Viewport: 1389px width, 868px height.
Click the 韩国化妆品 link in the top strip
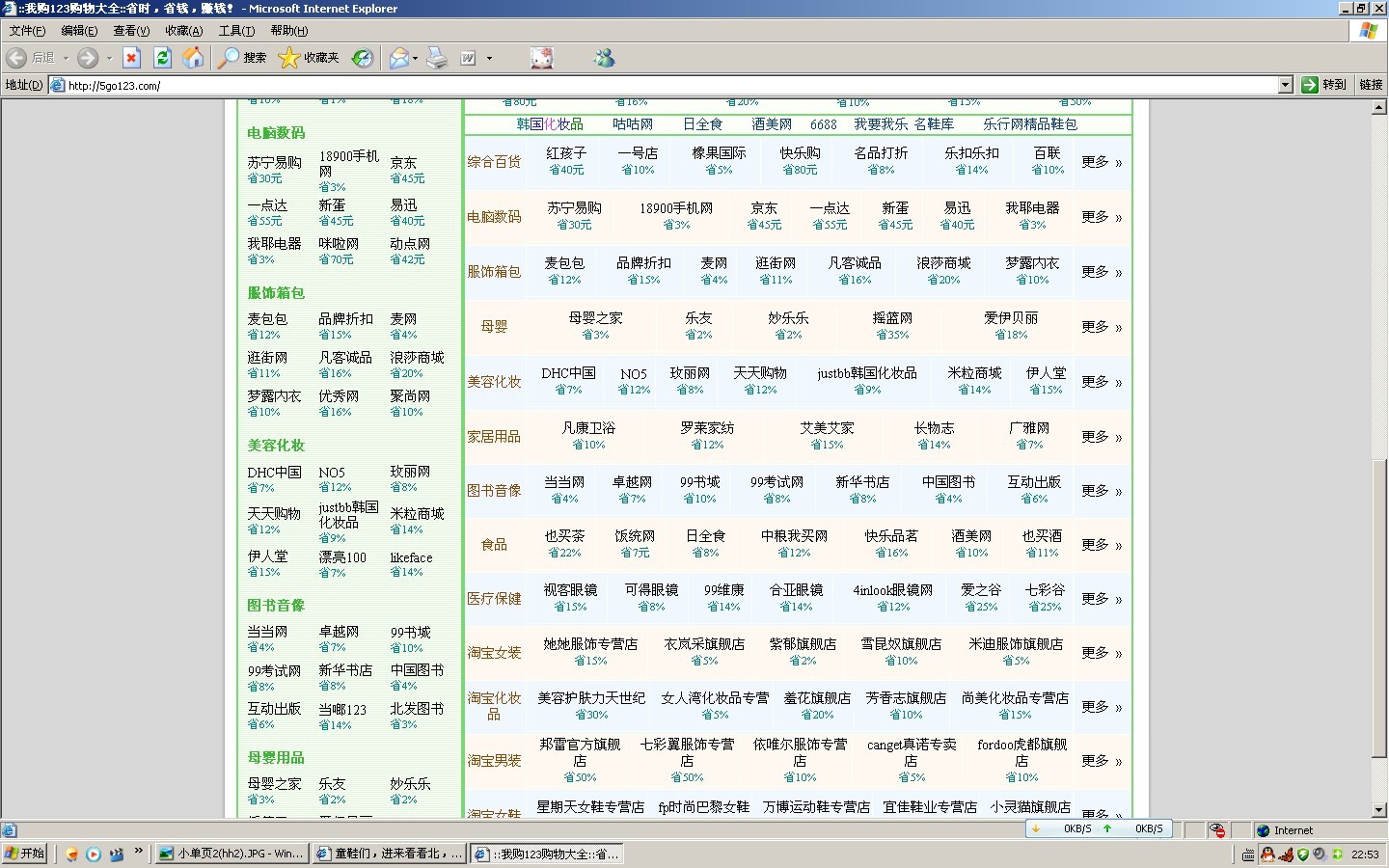[550, 124]
